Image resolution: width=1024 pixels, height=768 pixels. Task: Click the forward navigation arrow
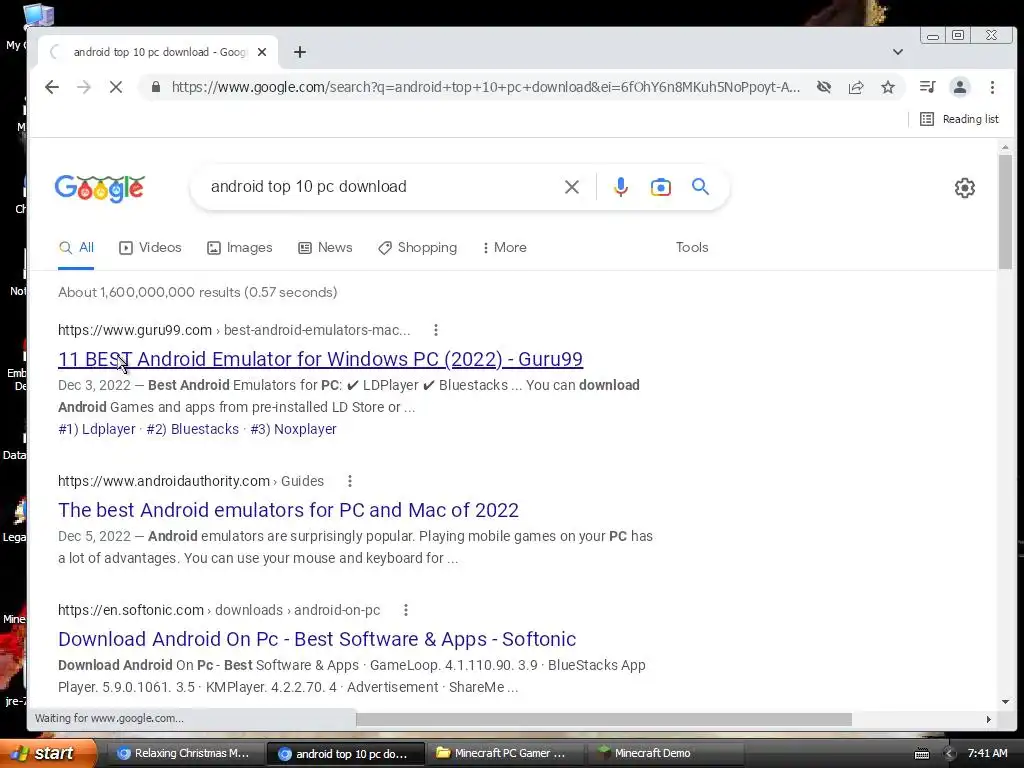tap(84, 87)
